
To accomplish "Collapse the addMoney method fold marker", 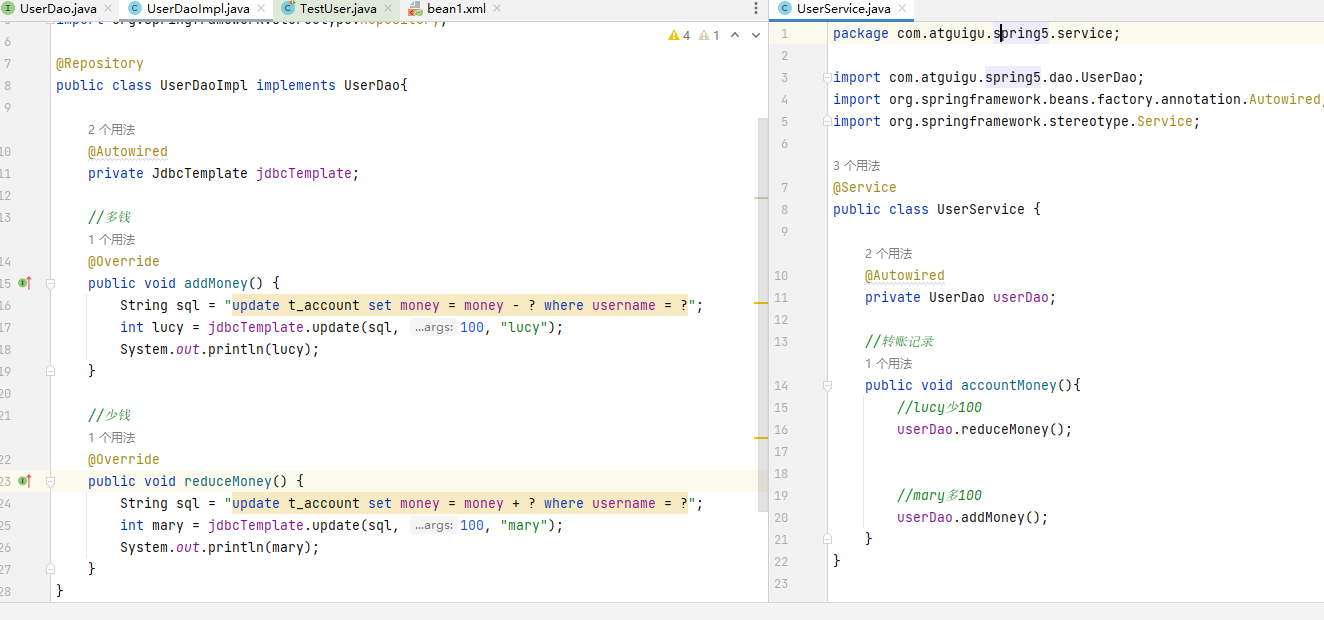I will tap(50, 283).
